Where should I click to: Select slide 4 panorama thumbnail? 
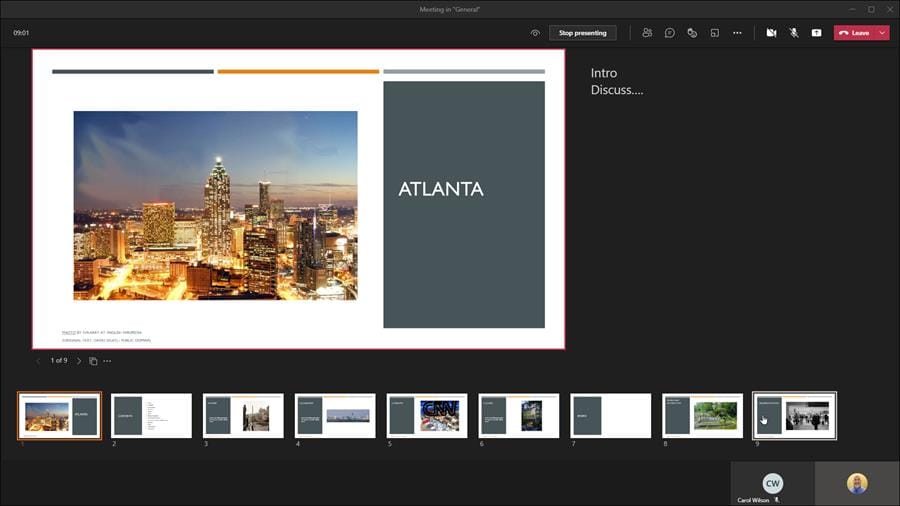[x=335, y=416]
